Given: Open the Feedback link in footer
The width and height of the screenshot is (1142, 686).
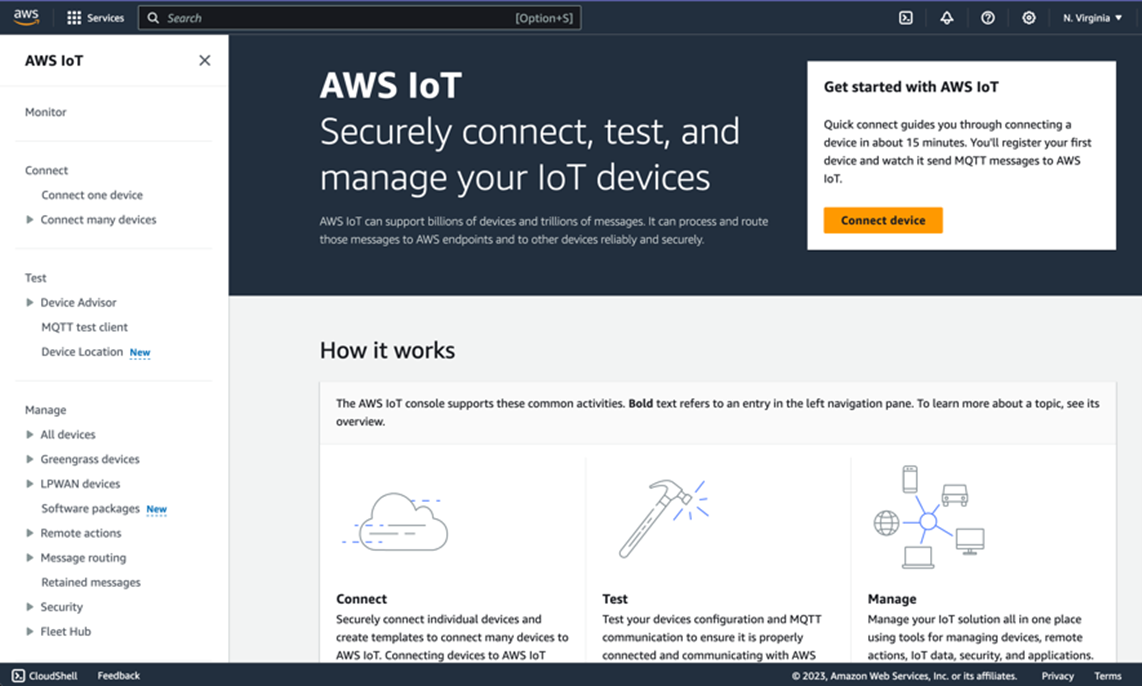Looking at the screenshot, I should pos(119,676).
